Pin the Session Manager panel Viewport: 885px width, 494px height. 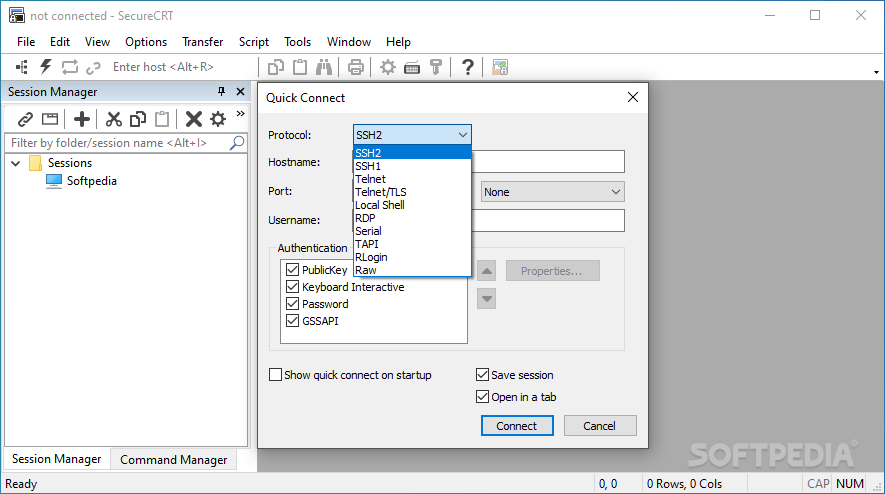(221, 91)
